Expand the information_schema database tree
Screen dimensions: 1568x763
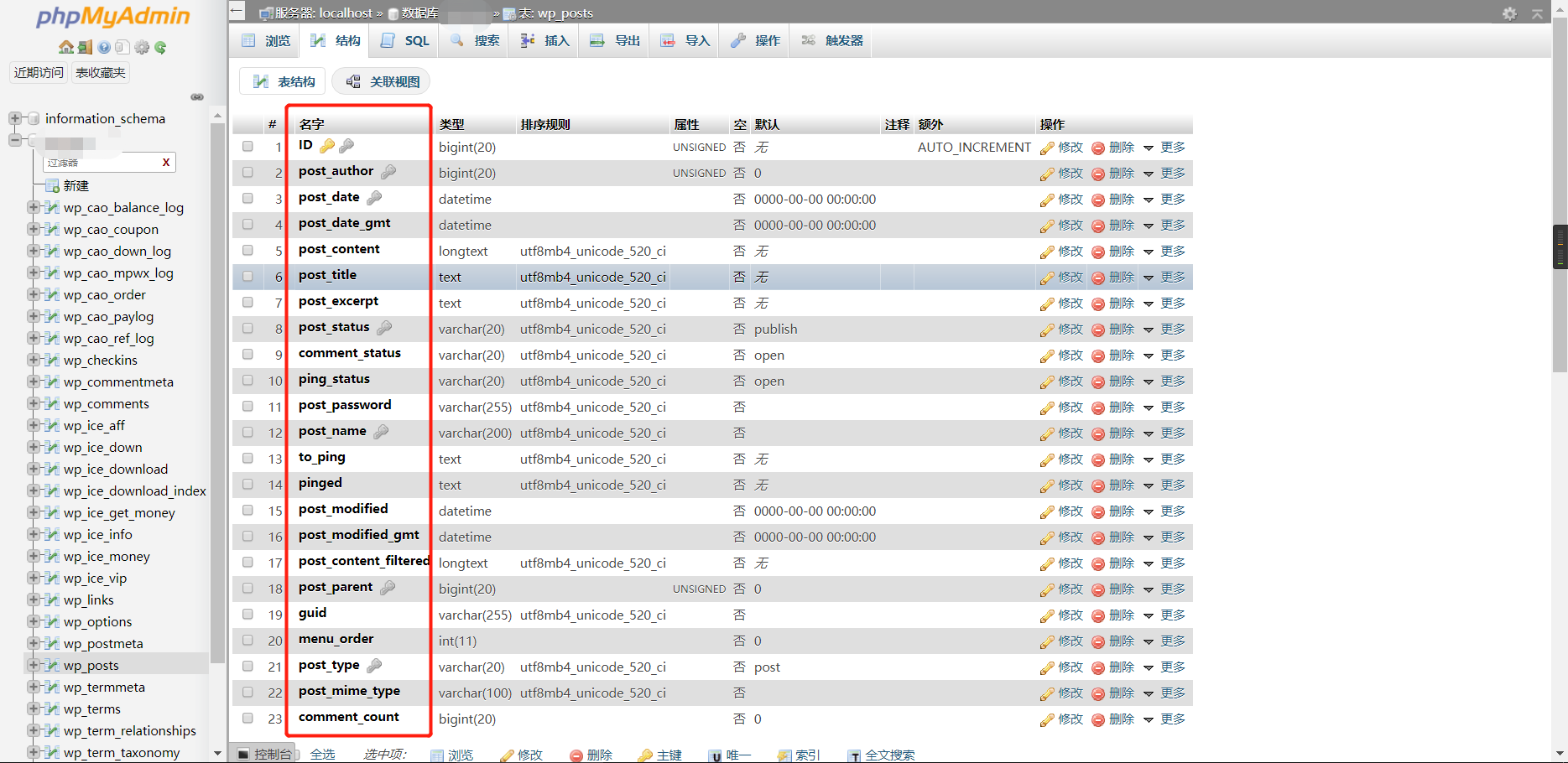tap(15, 118)
